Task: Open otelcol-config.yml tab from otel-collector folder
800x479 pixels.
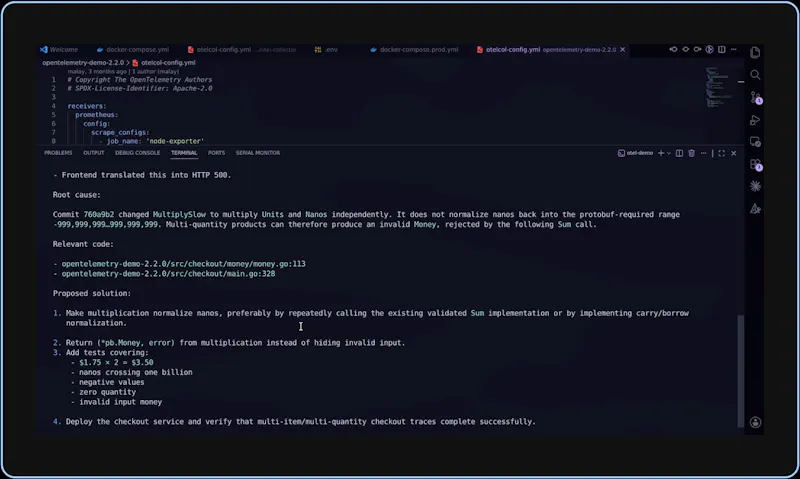Action: coord(241,49)
